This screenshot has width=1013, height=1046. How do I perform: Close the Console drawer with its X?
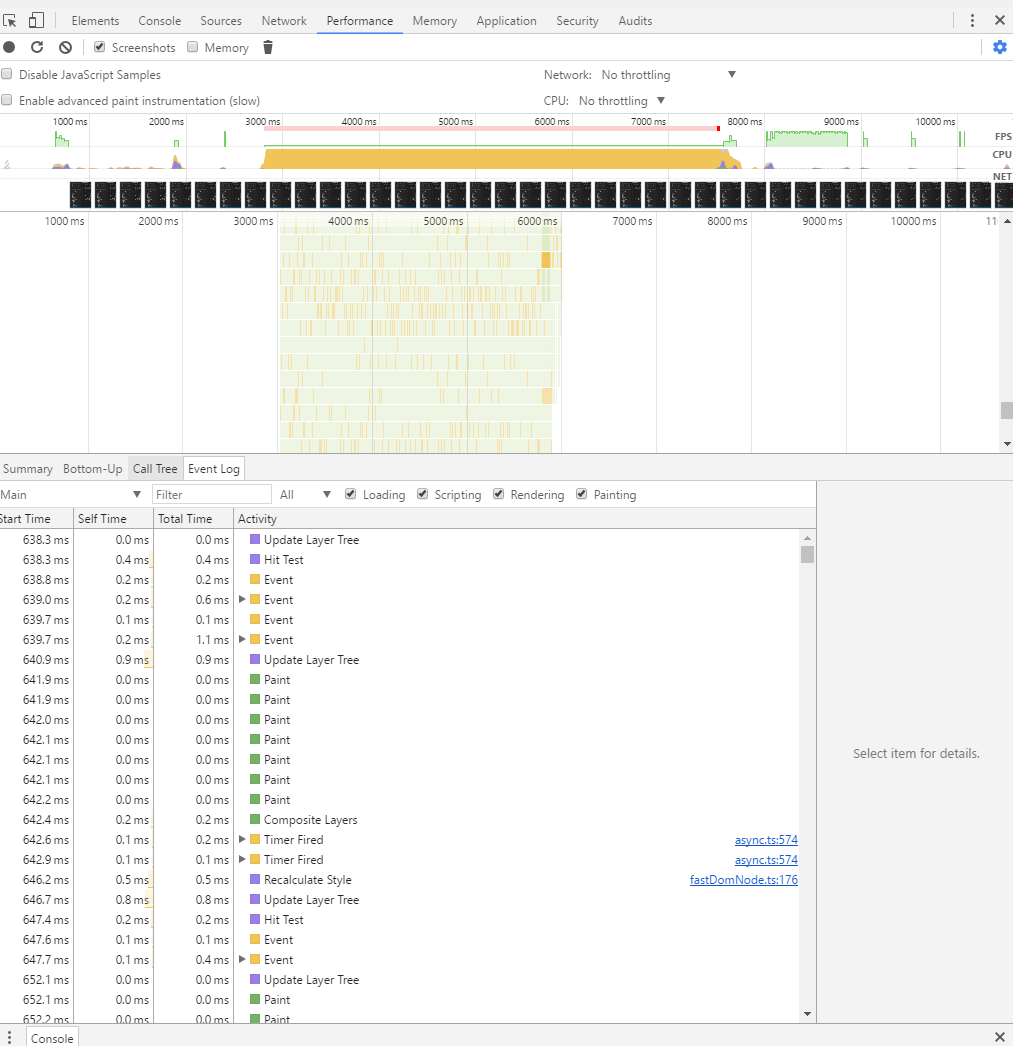pos(1000,1037)
